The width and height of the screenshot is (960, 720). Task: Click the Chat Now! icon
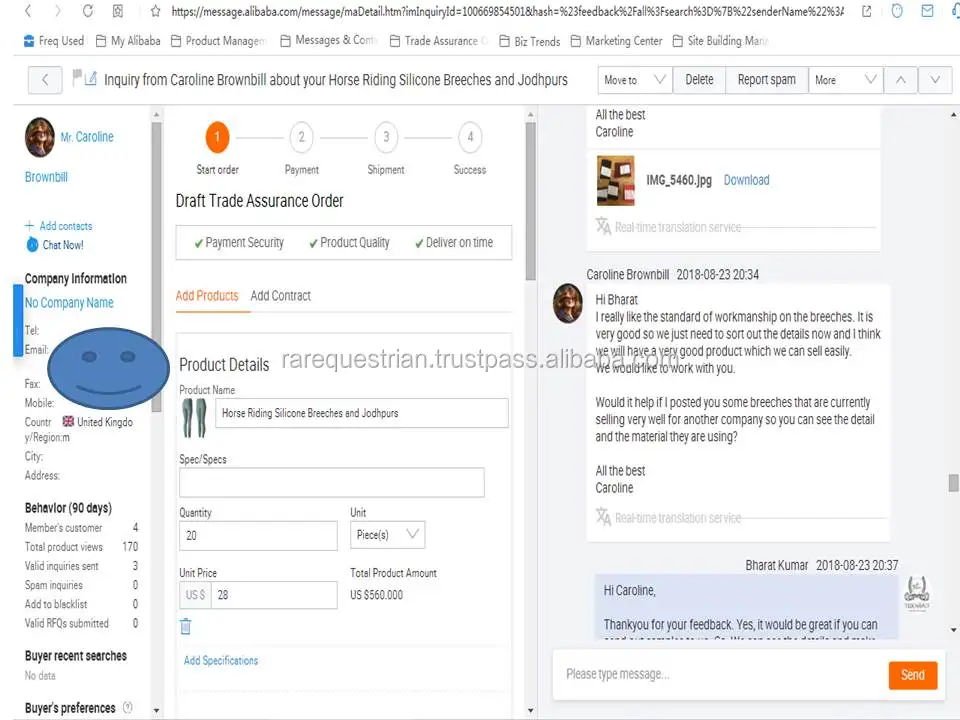32,245
